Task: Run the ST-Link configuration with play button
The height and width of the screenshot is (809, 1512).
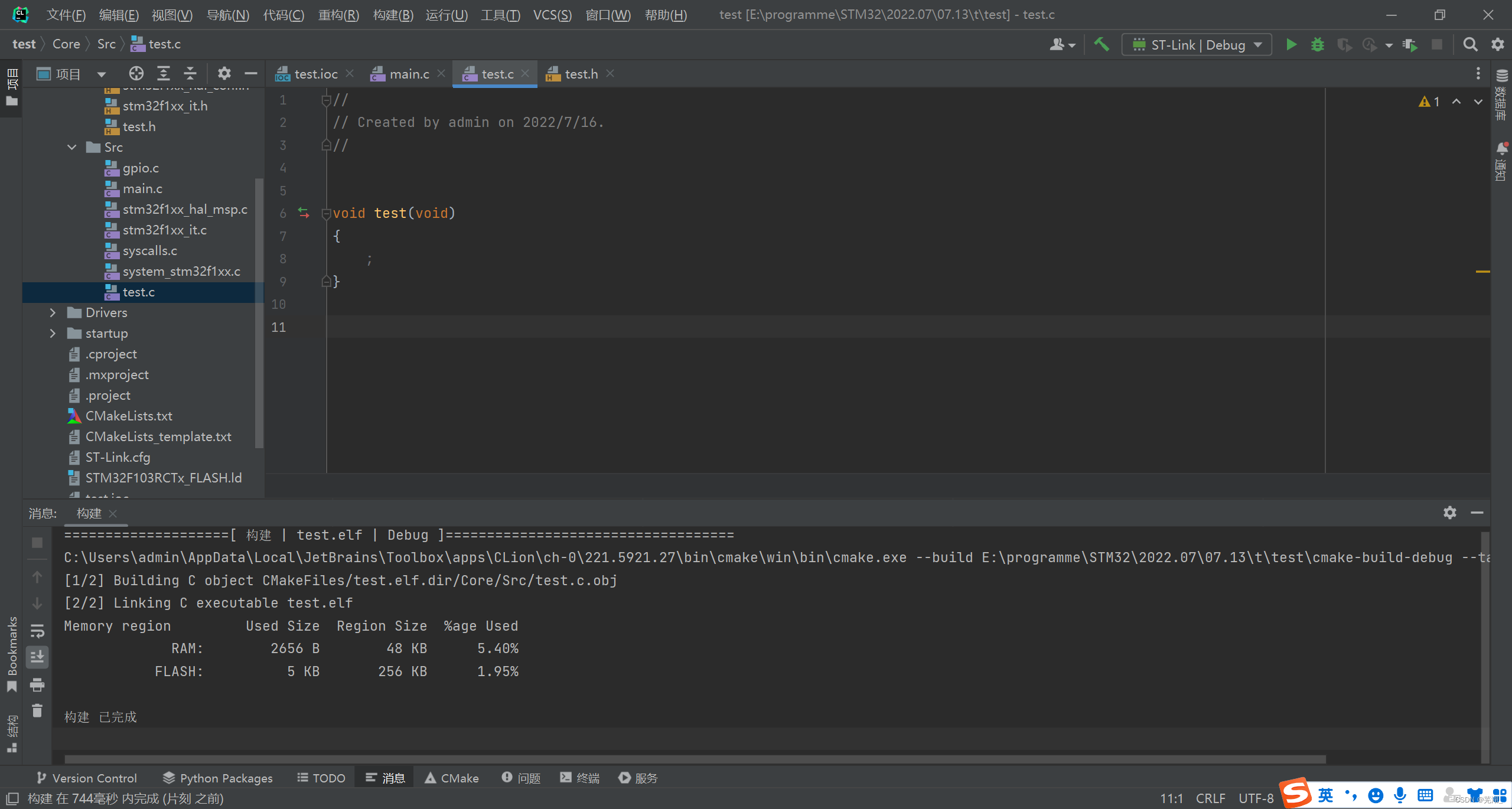Action: 1291,44
